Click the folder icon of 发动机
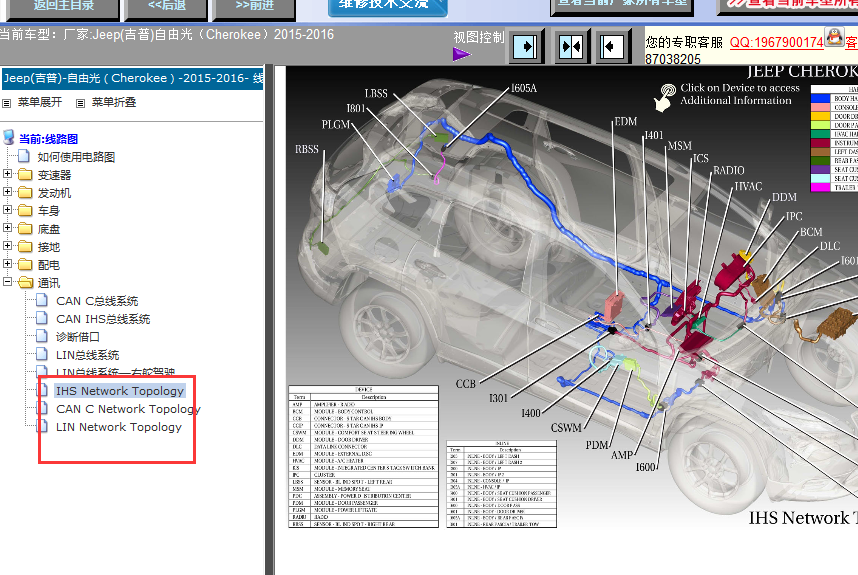The height and width of the screenshot is (575, 858). (x=25, y=193)
